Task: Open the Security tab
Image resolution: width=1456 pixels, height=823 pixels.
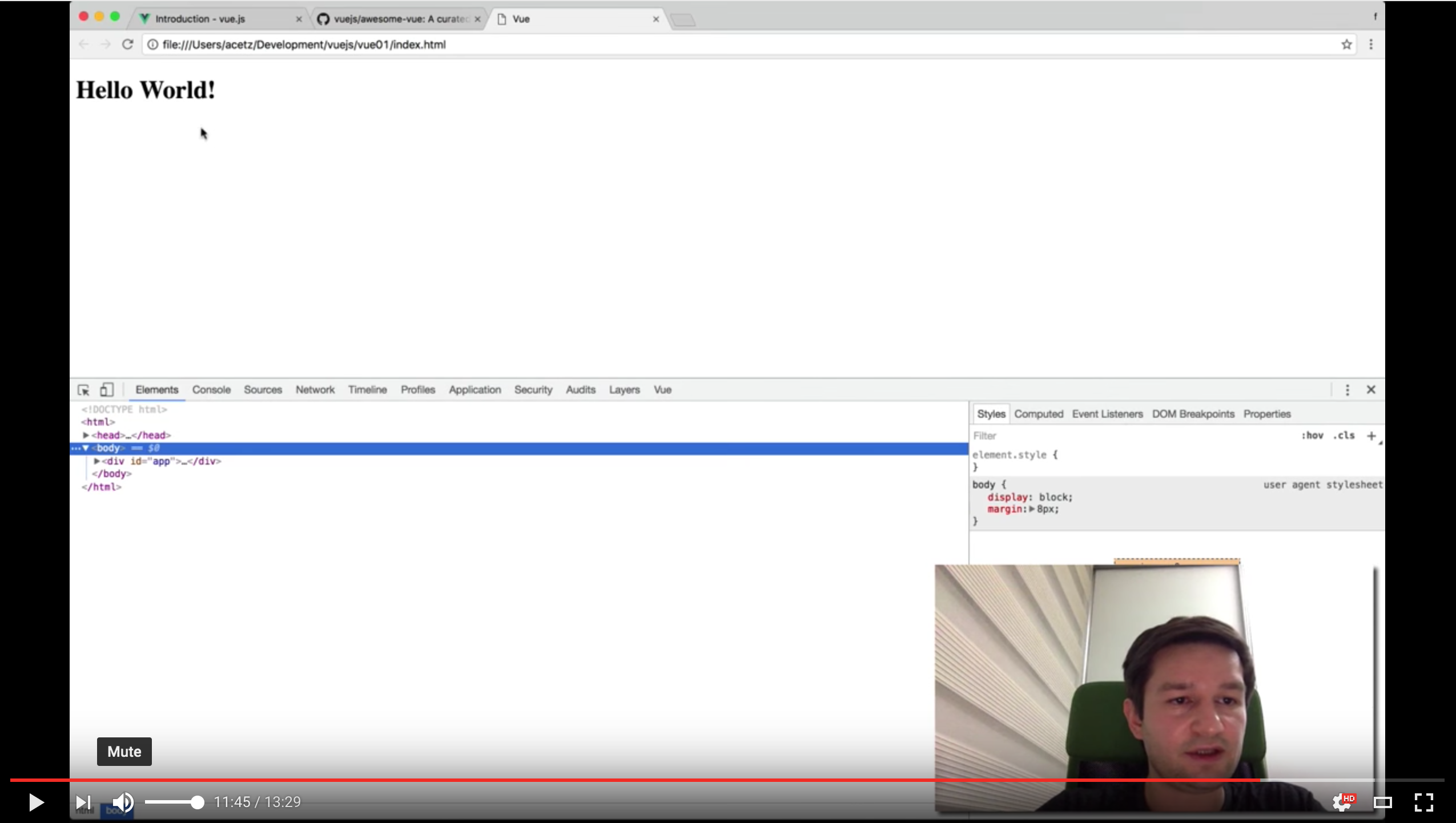Action: tap(533, 390)
